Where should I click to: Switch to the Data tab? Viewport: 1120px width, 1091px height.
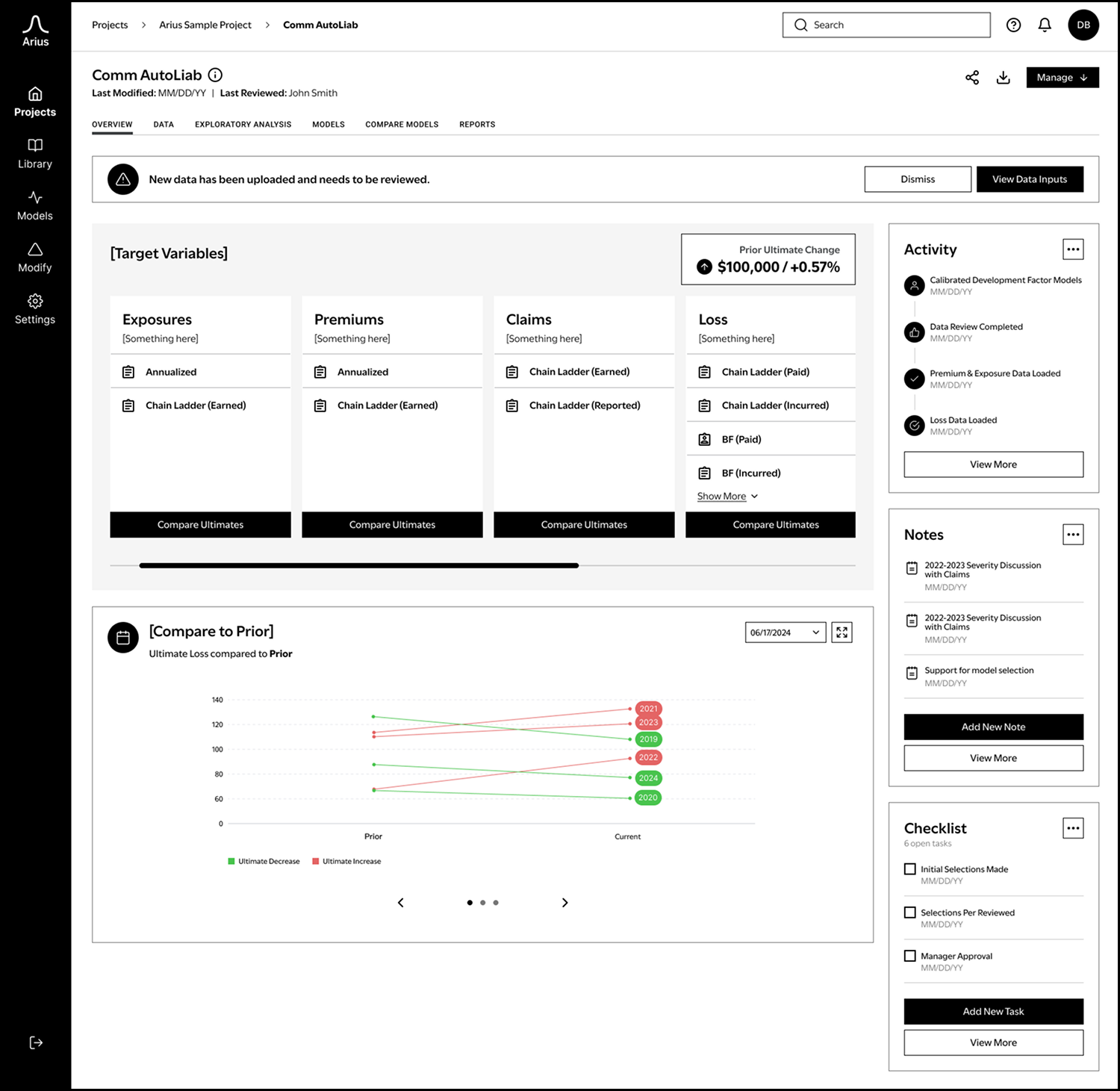pos(164,125)
